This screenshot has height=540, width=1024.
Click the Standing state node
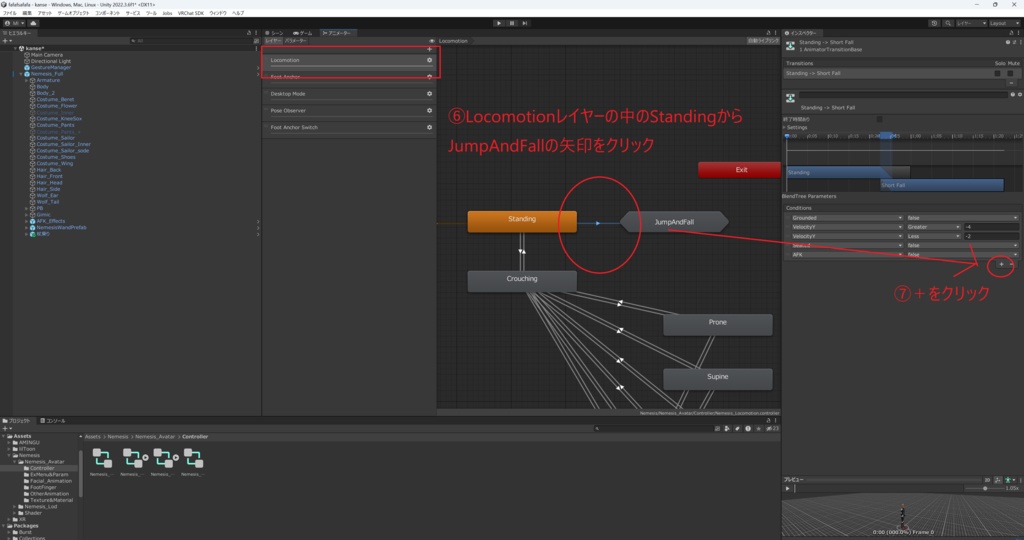click(522, 221)
